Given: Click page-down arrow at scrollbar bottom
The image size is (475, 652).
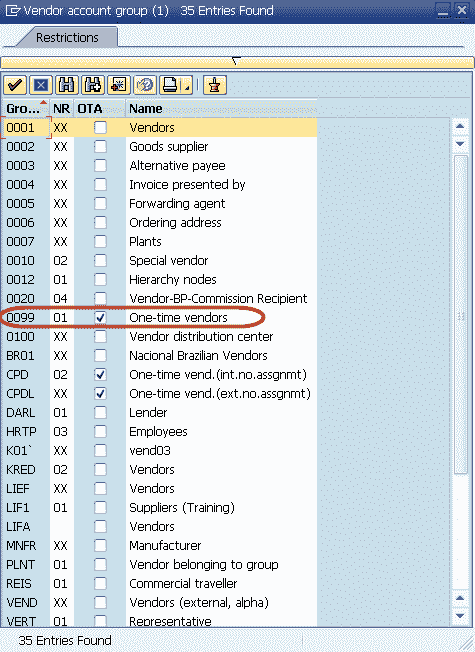Looking at the screenshot, I should pyautogui.click(x=460, y=616).
